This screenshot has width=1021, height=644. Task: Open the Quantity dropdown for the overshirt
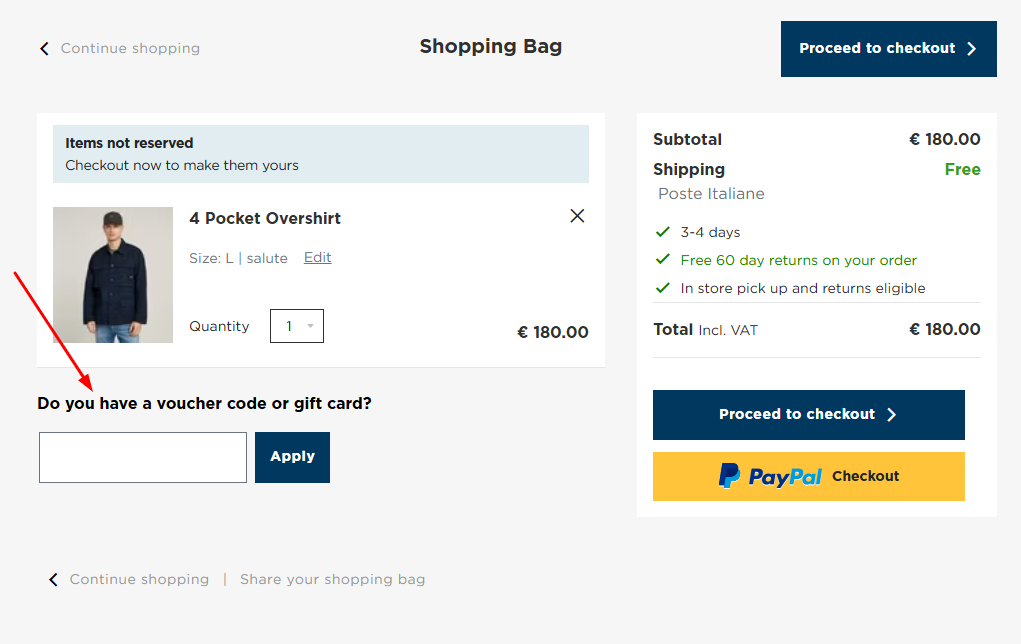click(x=297, y=325)
